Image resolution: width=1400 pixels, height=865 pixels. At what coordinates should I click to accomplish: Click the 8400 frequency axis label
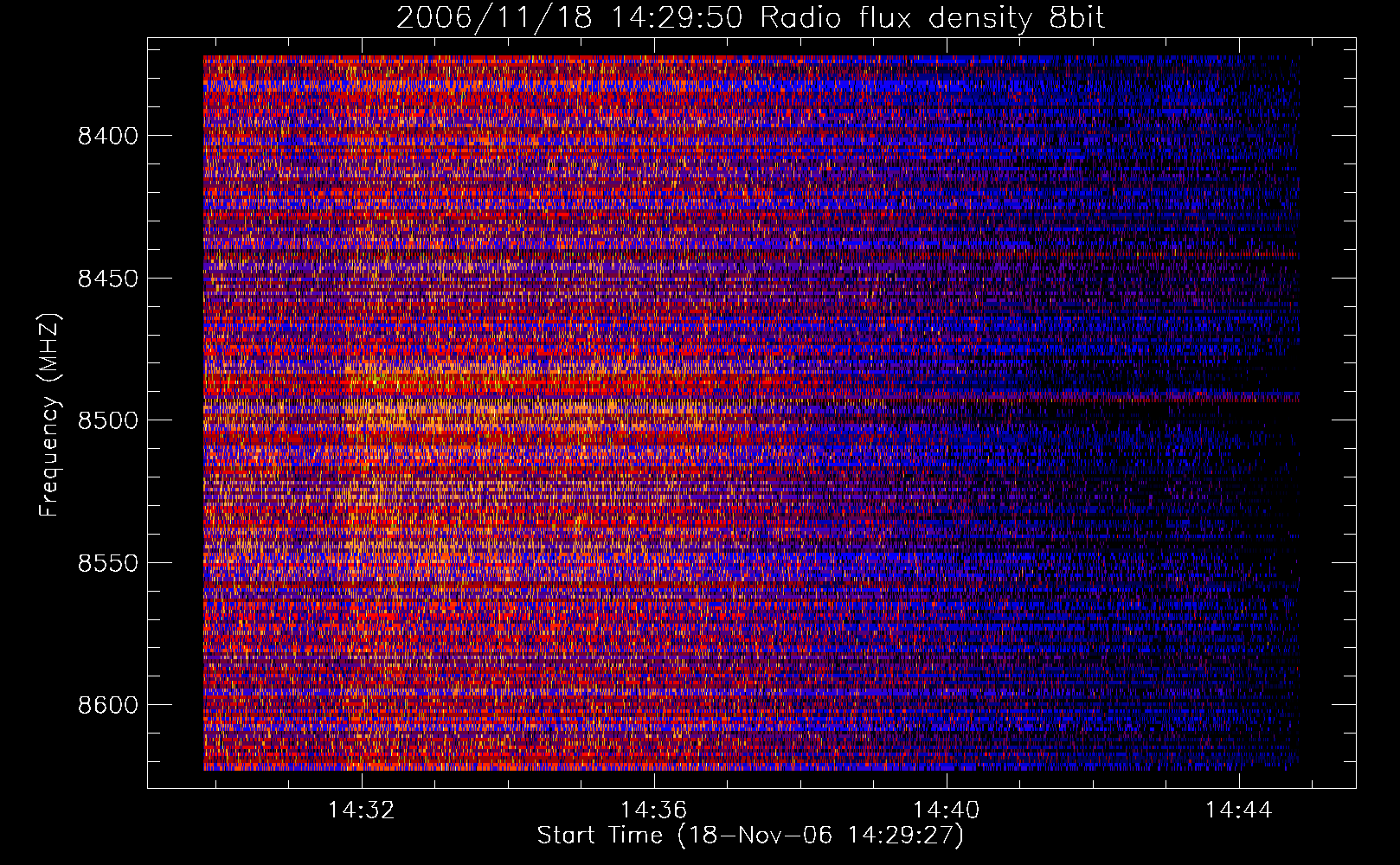108,136
